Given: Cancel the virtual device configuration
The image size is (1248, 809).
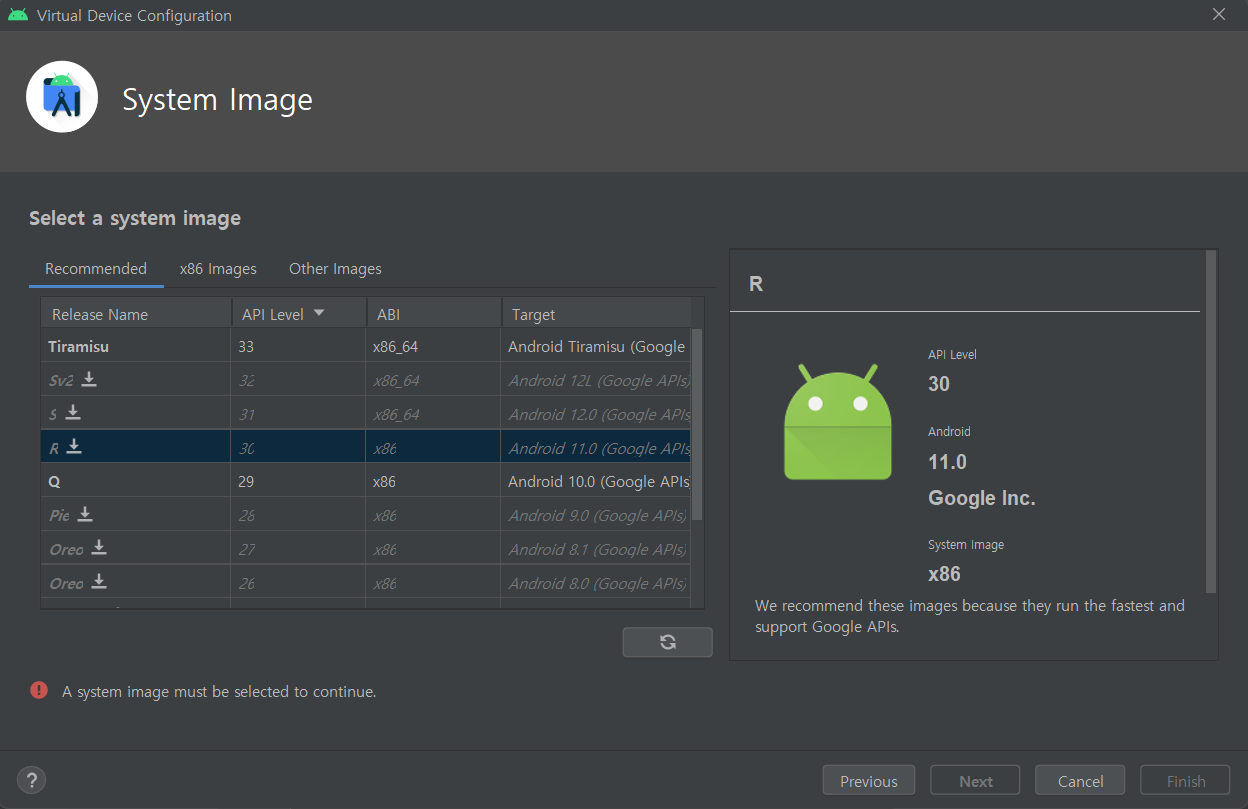Looking at the screenshot, I should (x=1080, y=781).
